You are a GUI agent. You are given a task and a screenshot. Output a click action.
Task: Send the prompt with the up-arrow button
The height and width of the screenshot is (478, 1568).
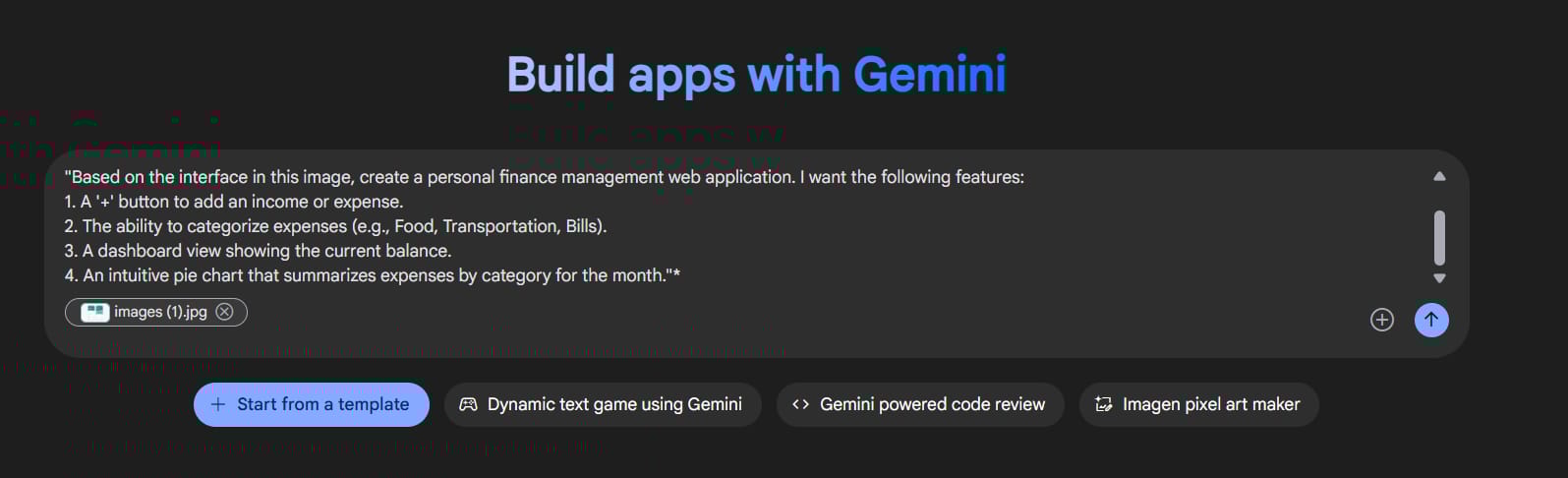tap(1431, 320)
